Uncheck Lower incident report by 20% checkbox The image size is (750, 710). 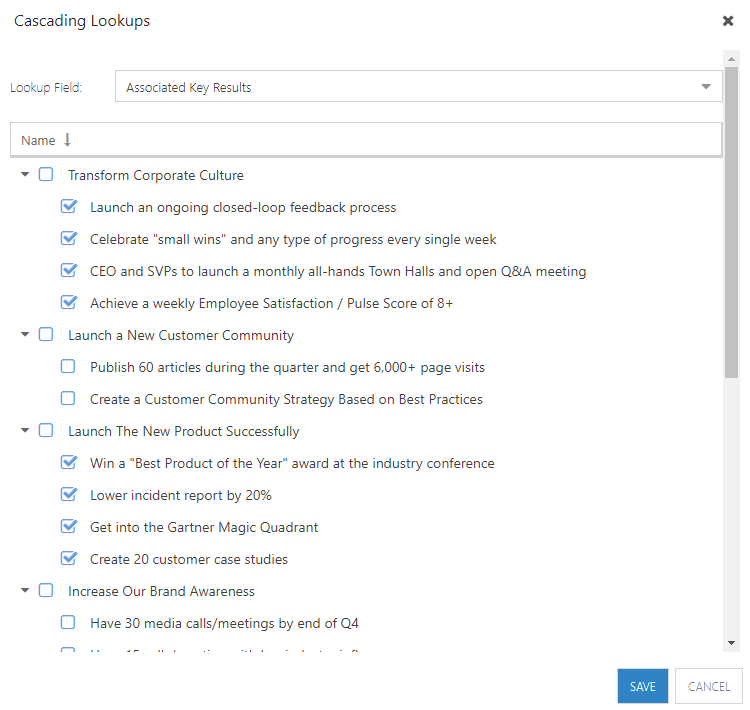(68, 494)
